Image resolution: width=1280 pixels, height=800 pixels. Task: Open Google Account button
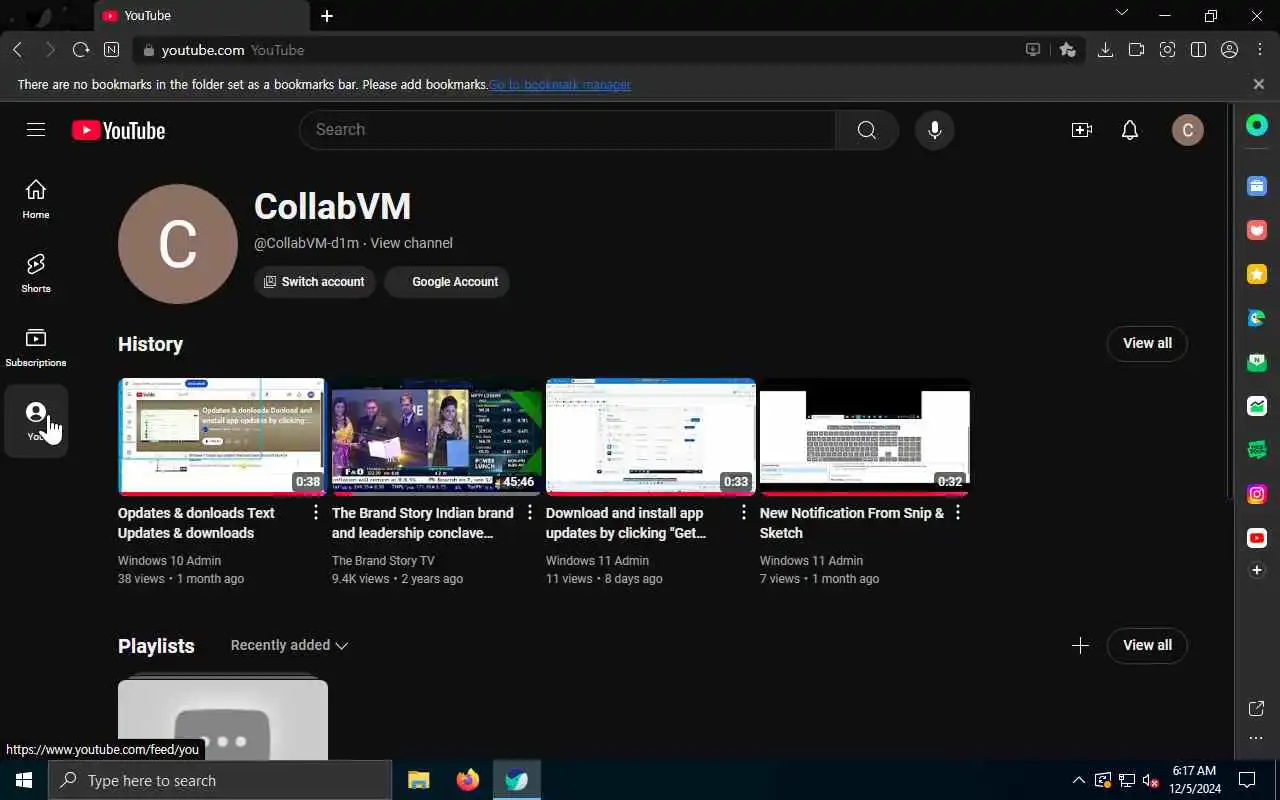[447, 282]
